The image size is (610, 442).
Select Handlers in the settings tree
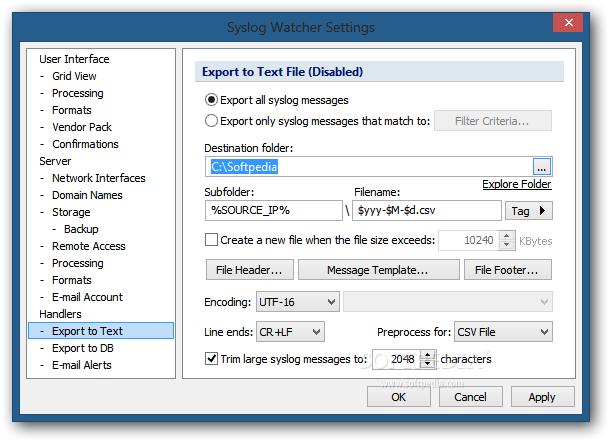60,314
